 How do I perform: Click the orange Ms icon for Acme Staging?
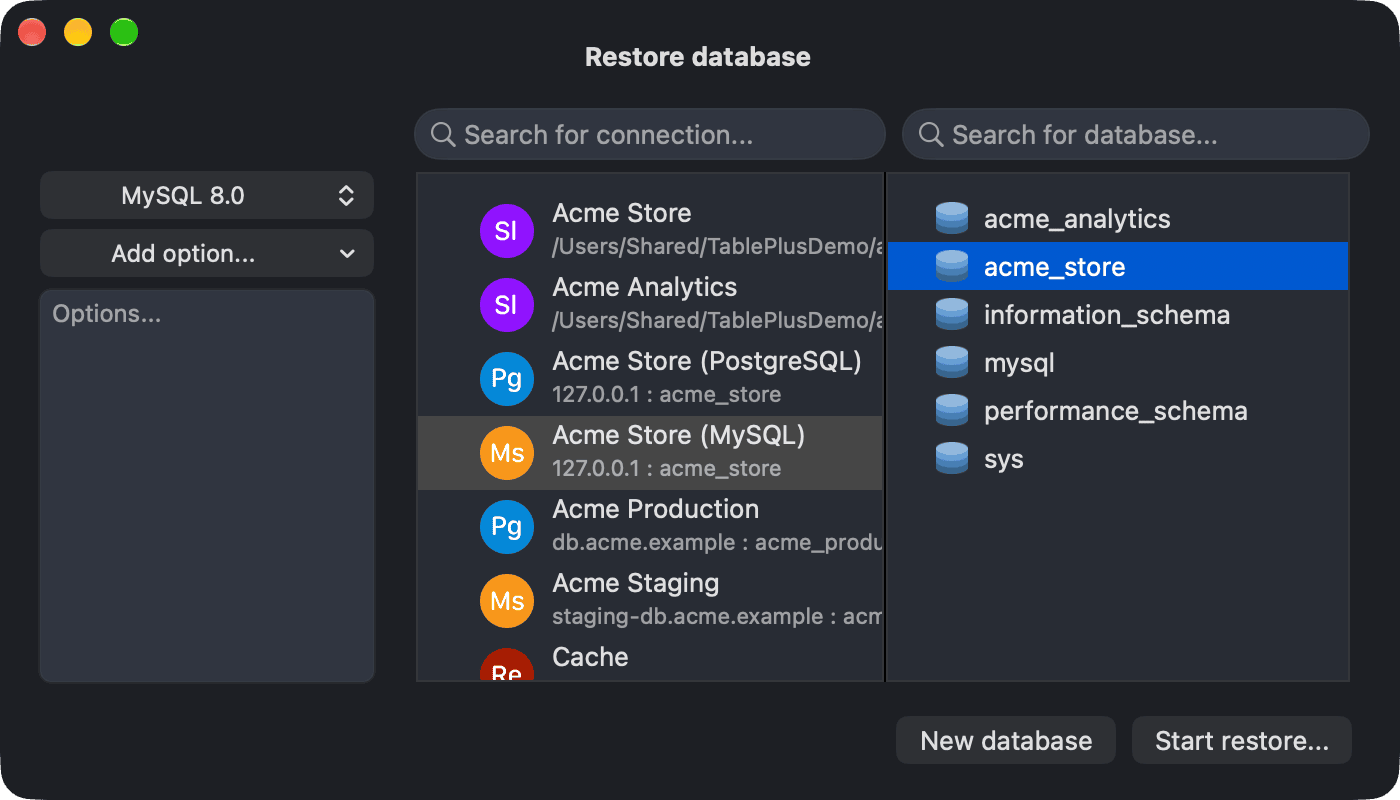click(x=506, y=601)
